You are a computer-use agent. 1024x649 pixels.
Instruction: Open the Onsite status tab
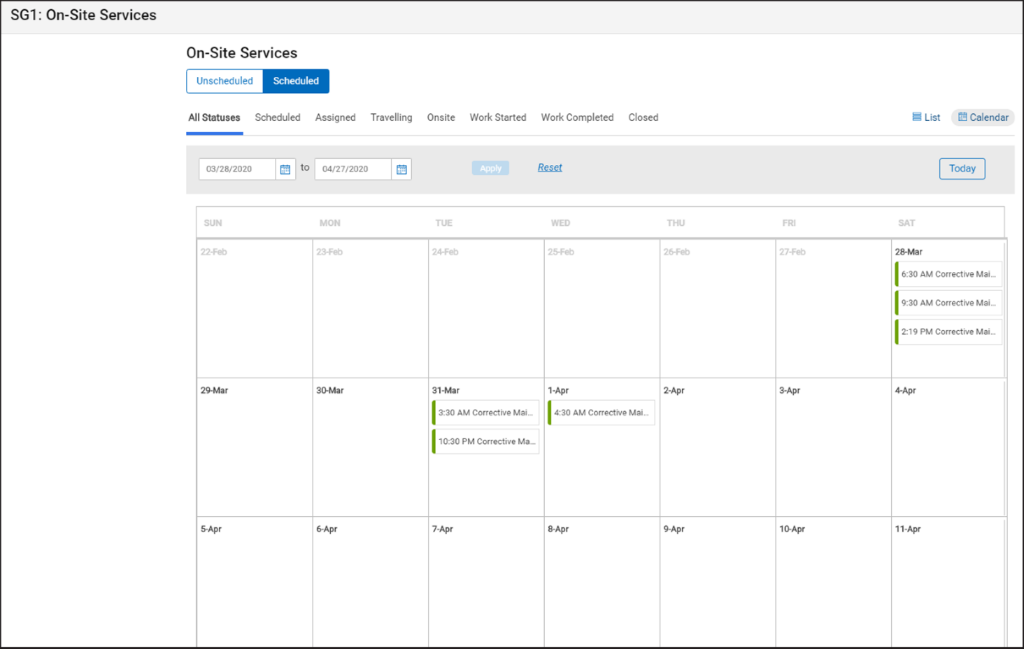[x=441, y=118]
